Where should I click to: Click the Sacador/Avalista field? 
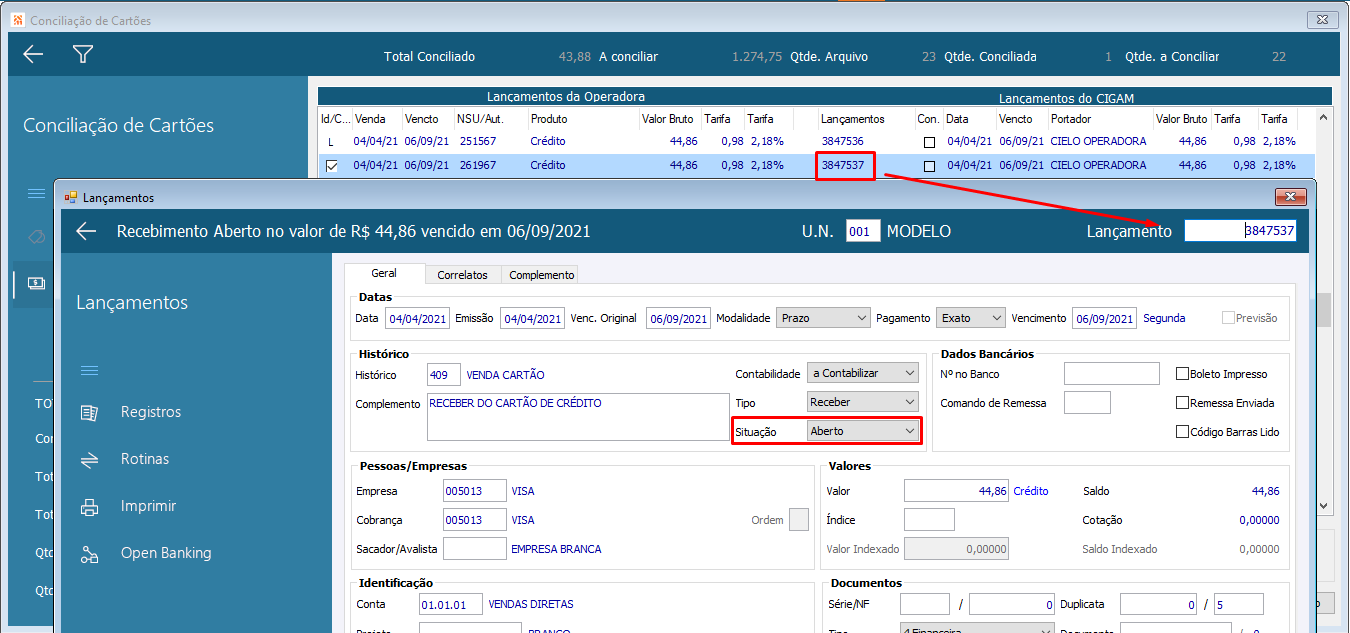475,548
